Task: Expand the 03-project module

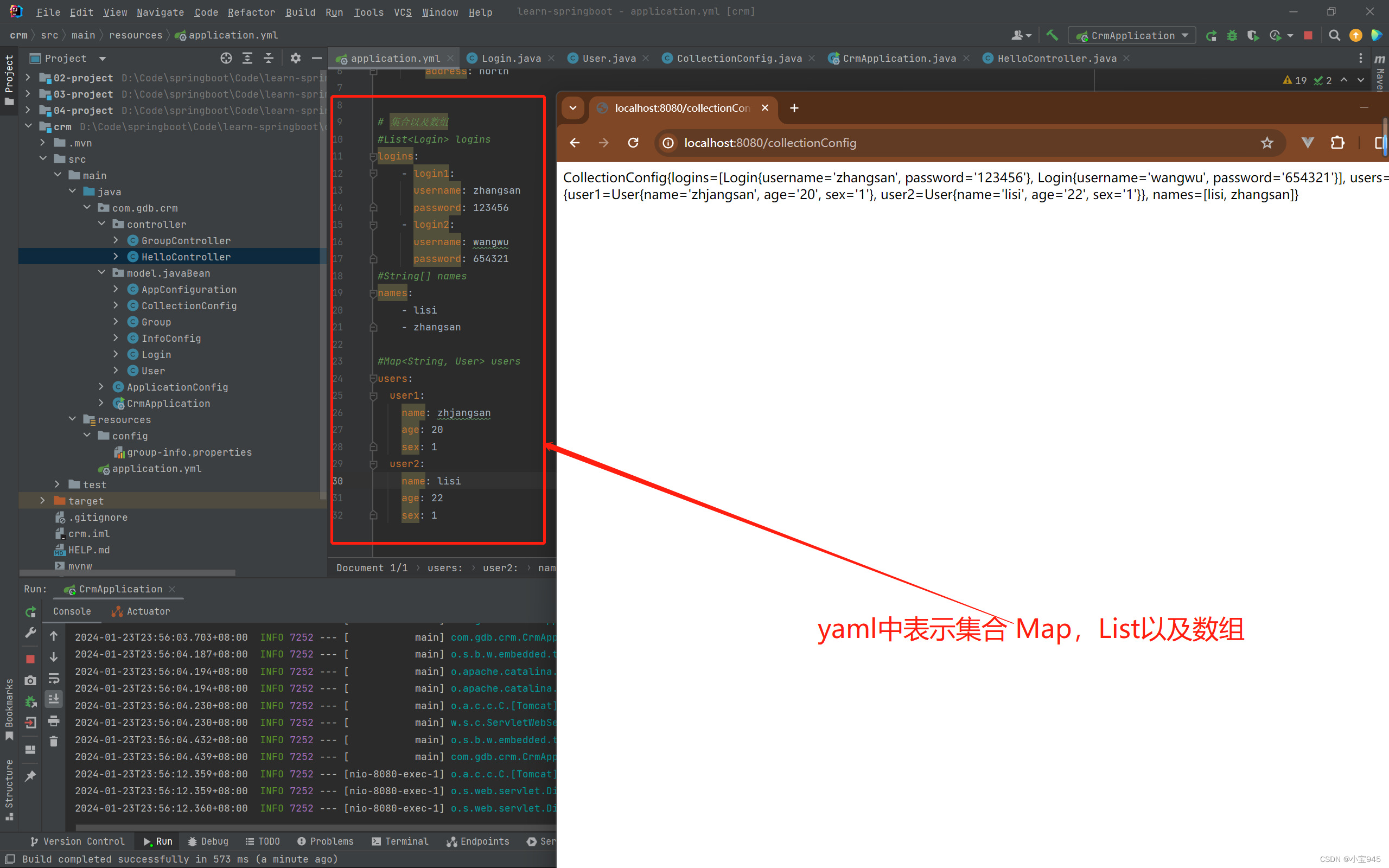Action: click(28, 93)
